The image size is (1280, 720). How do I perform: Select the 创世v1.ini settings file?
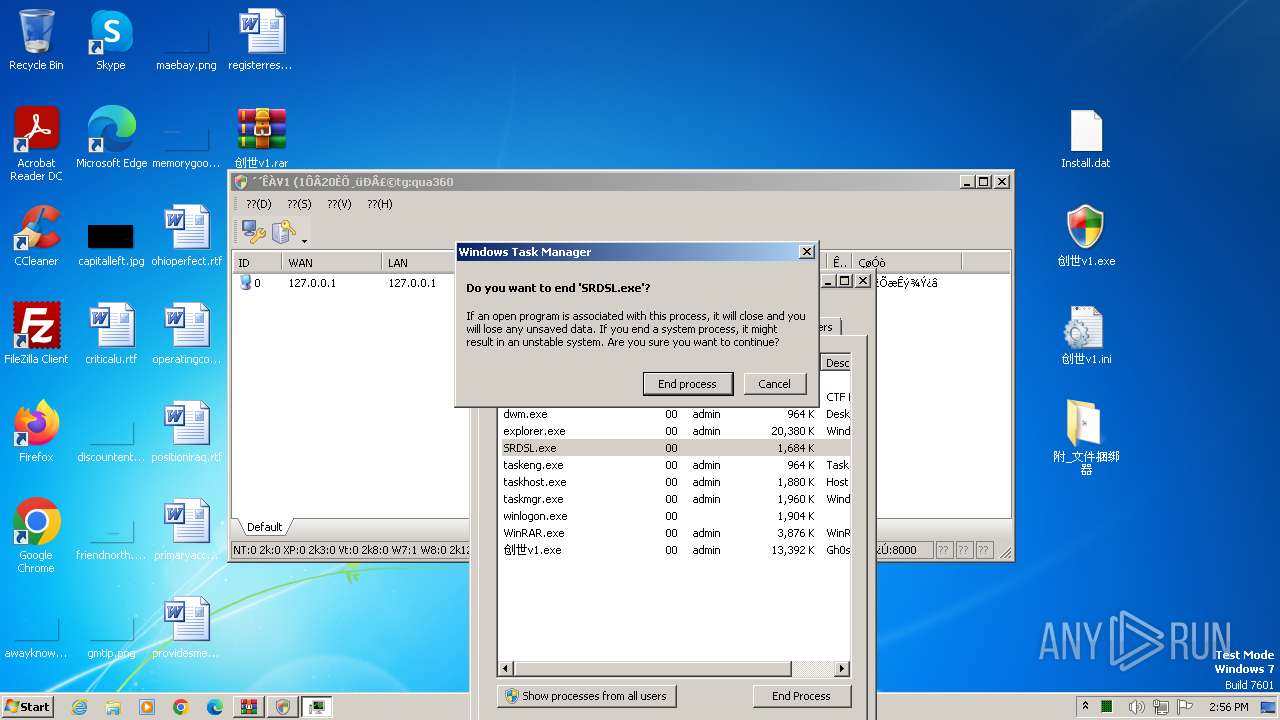tap(1086, 334)
